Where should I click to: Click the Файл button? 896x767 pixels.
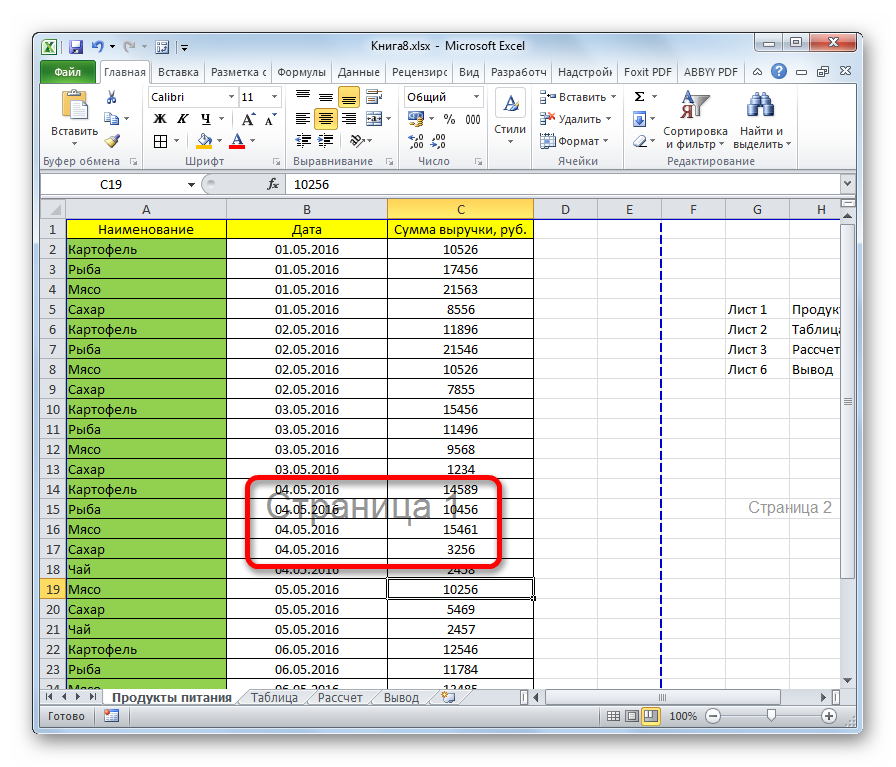click(68, 72)
